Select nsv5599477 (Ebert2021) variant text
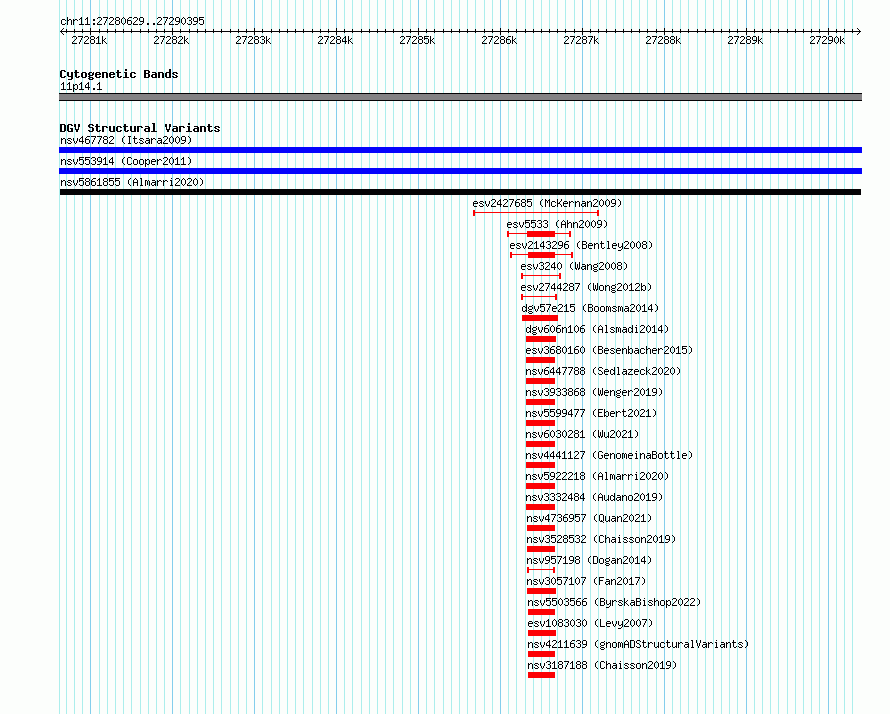Screen dimensions: 890x714 [x=591, y=413]
